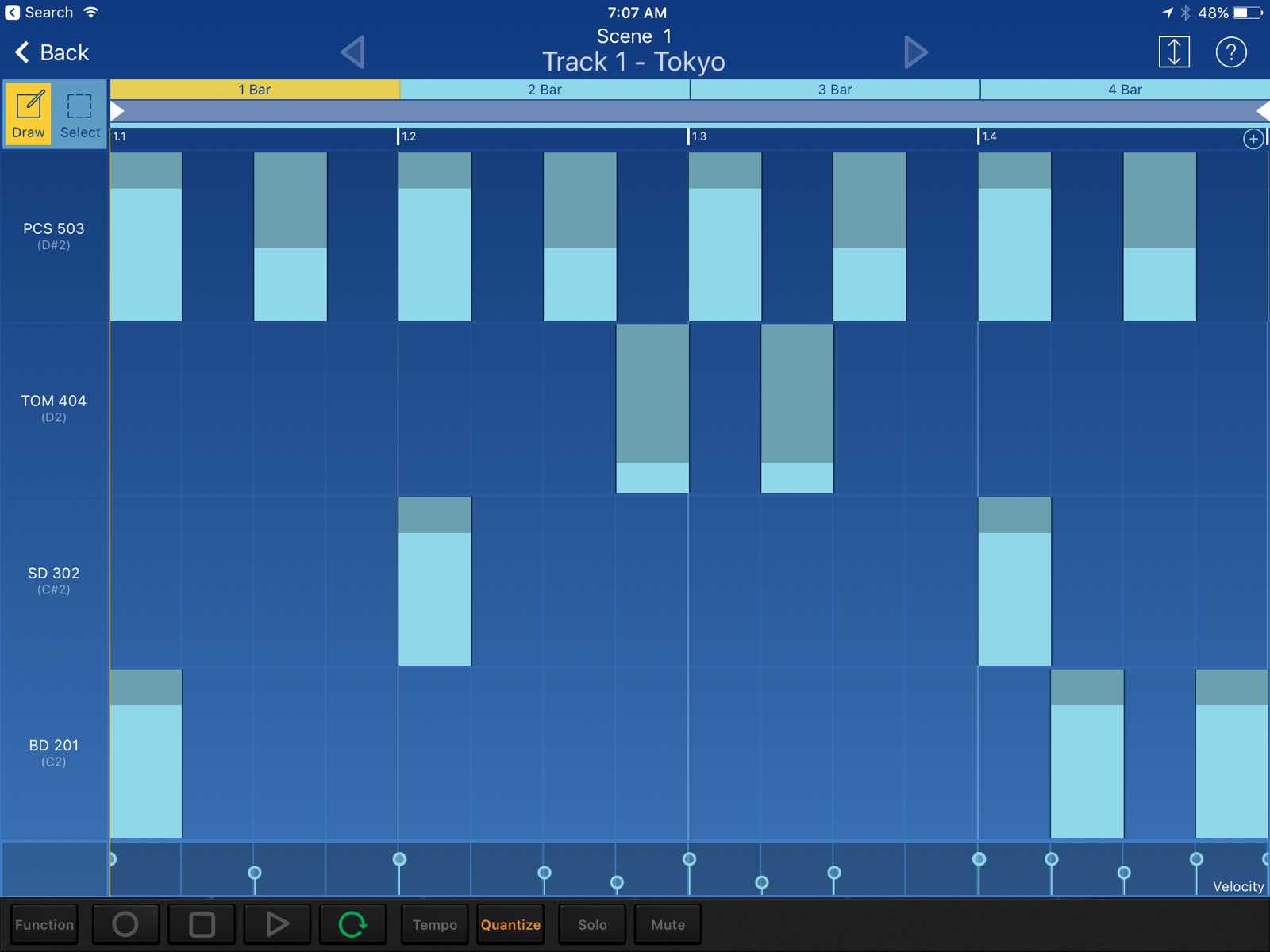
Task: Click beat marker 1.3 in ruler
Action: pos(697,136)
